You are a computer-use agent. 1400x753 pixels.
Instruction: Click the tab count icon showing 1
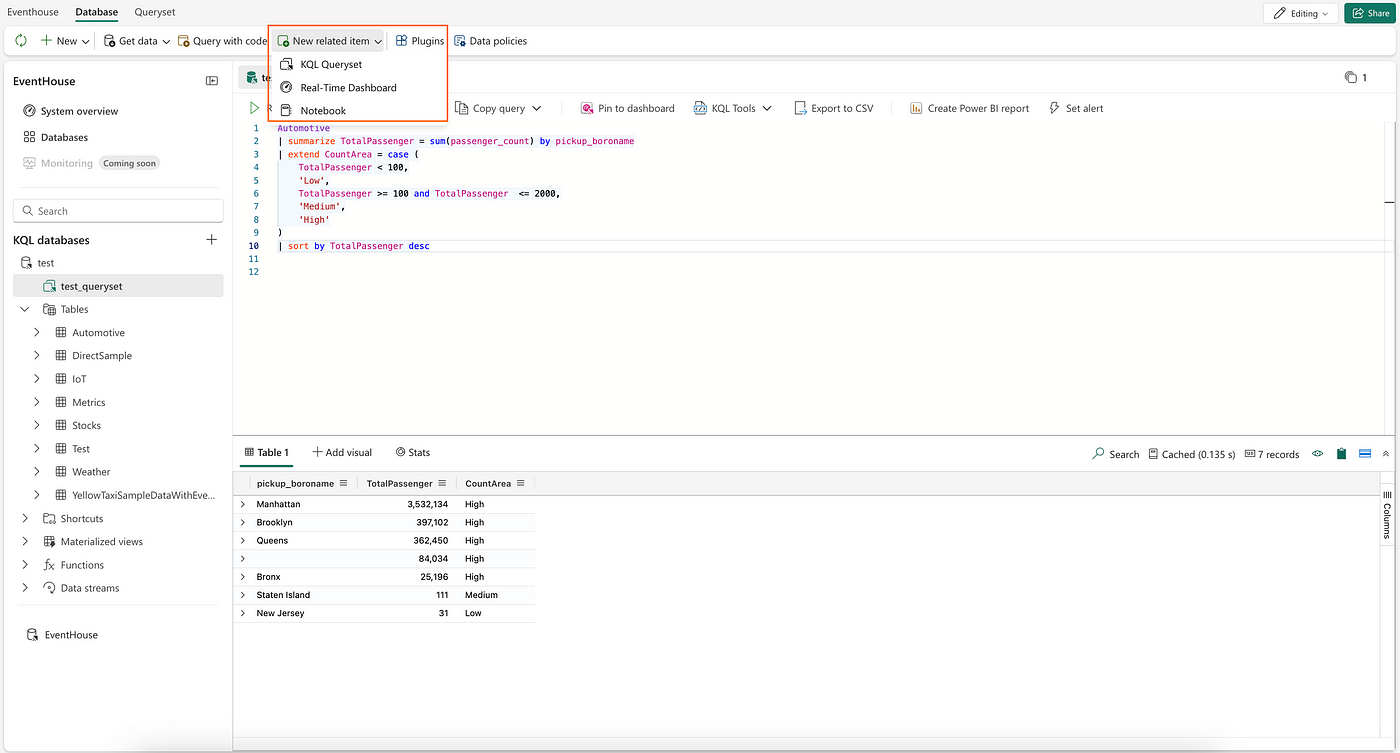tap(1356, 77)
